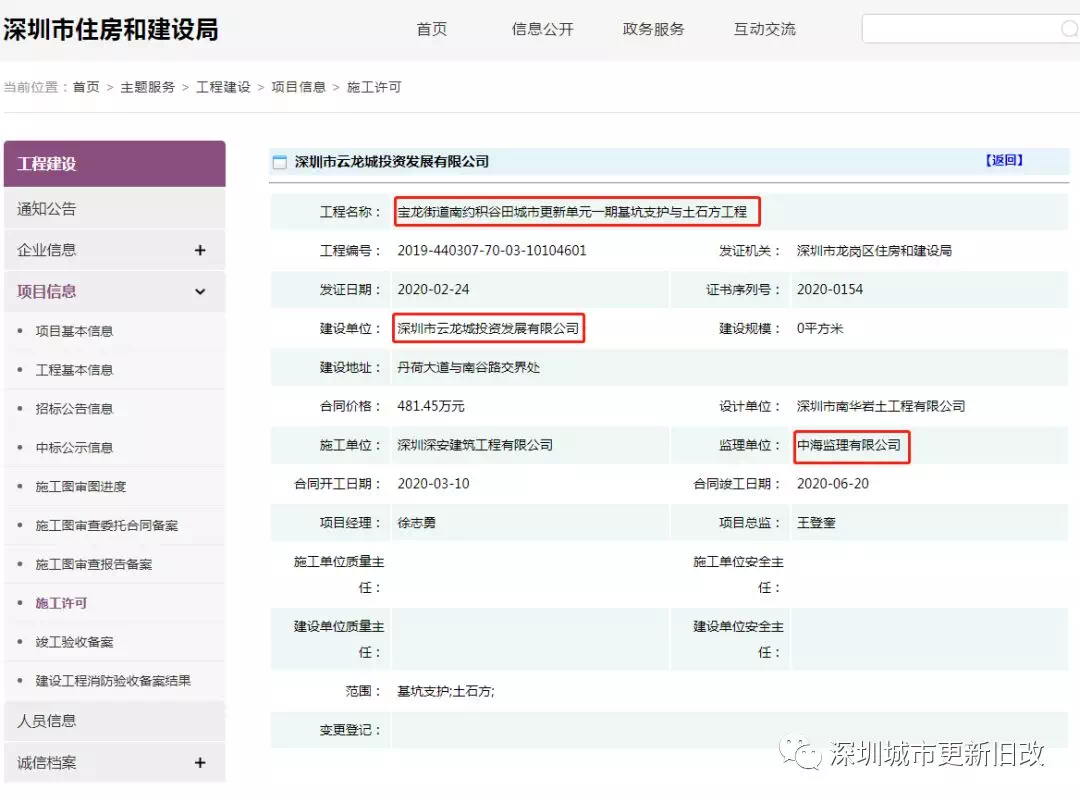
Task: Select 中标公示信息 in sidebar
Action: (x=74, y=448)
